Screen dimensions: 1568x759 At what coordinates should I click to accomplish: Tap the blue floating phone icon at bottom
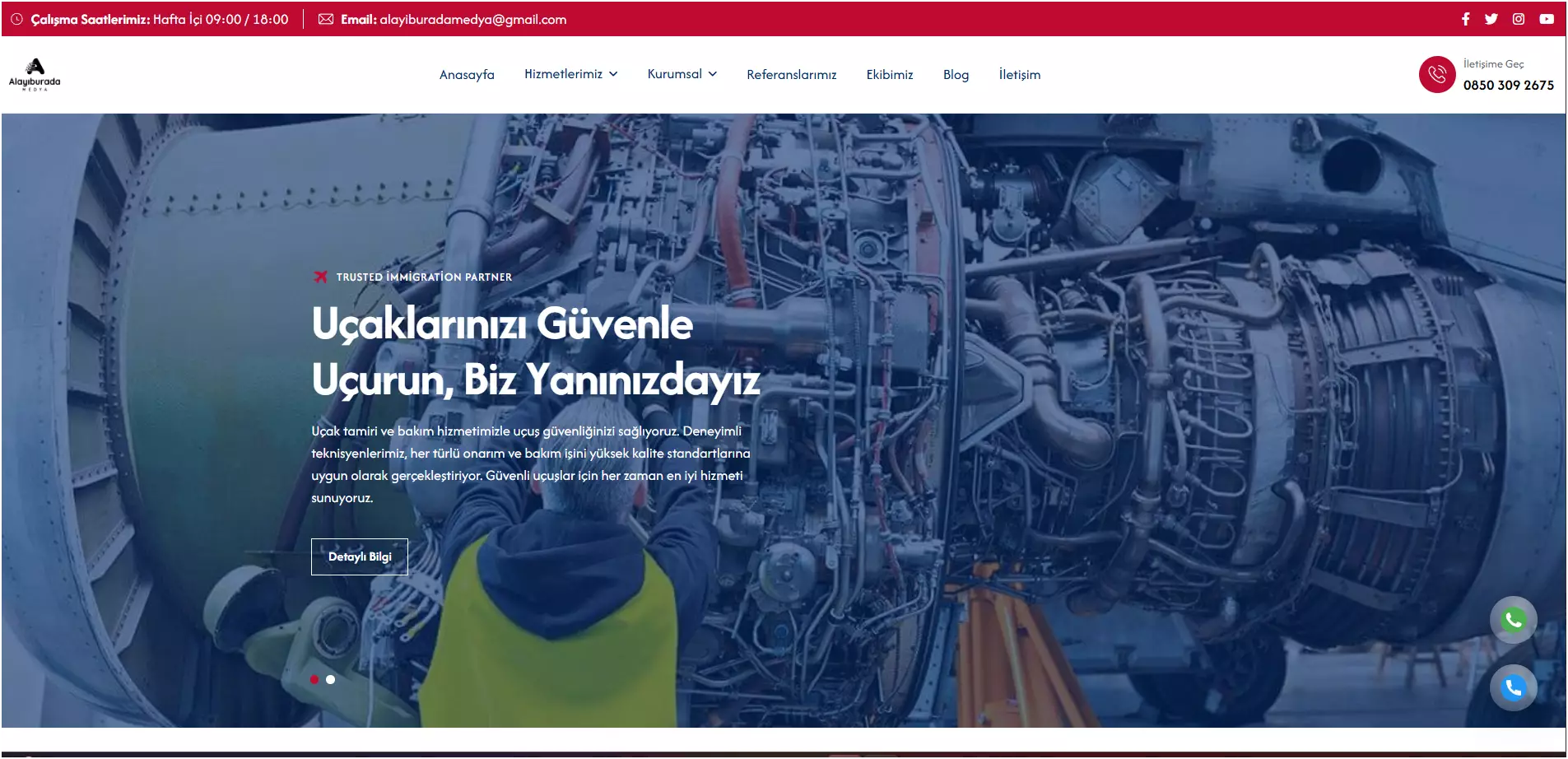[1513, 687]
